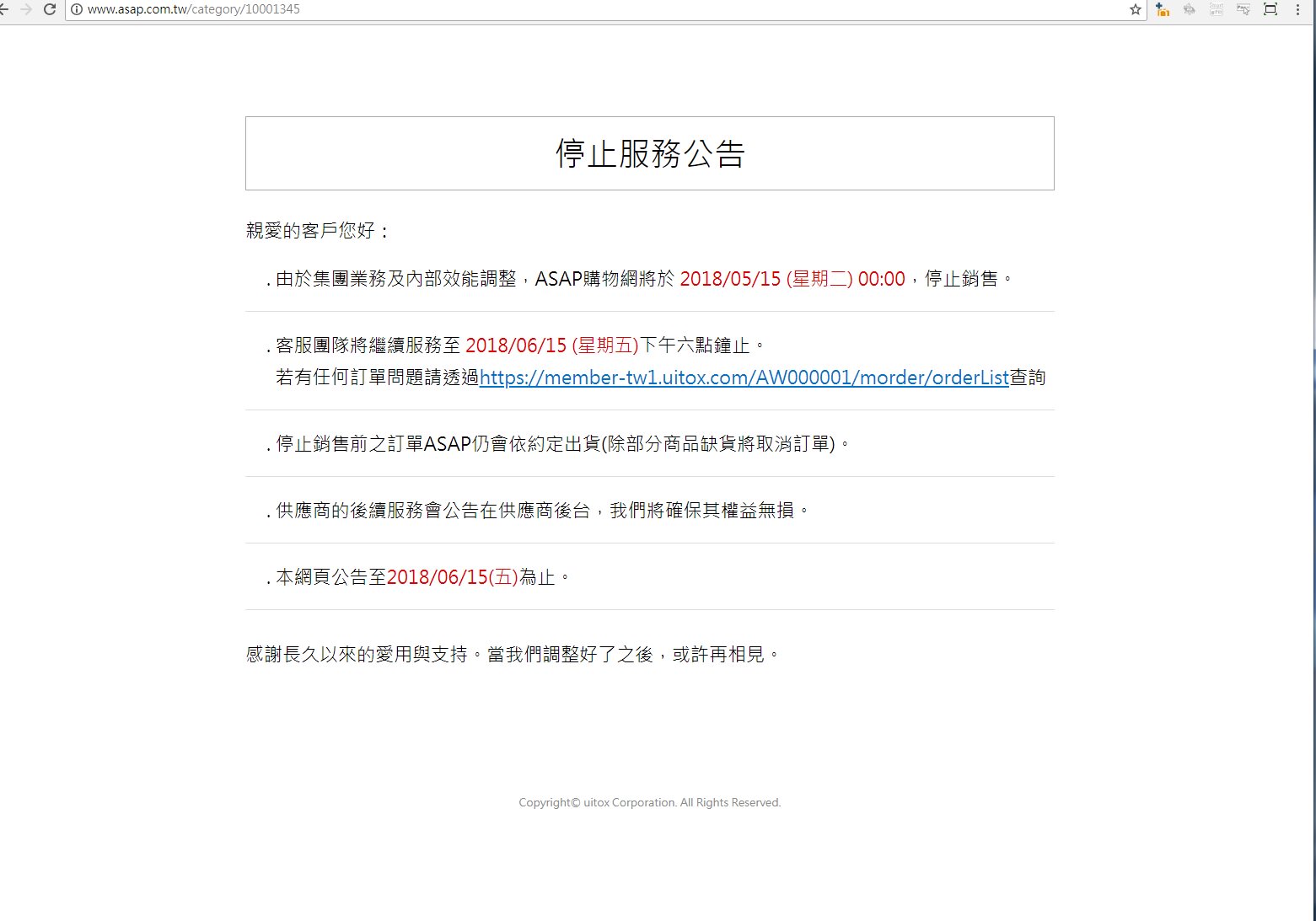Click the red 2018/06/15(五) date
Viewport: 1316px width, 921px height.
tap(453, 577)
